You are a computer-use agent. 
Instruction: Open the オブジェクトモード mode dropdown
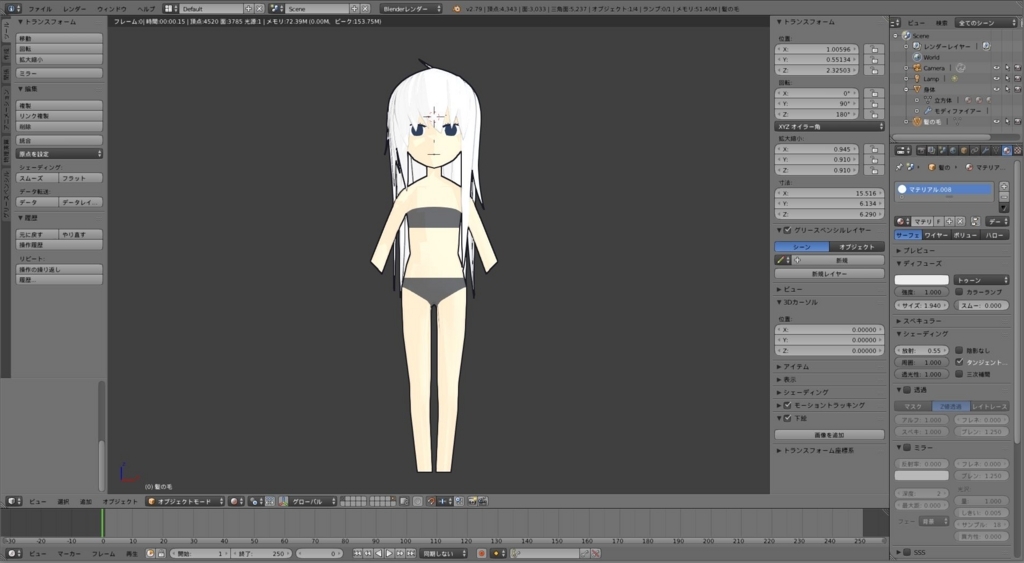tap(184, 501)
